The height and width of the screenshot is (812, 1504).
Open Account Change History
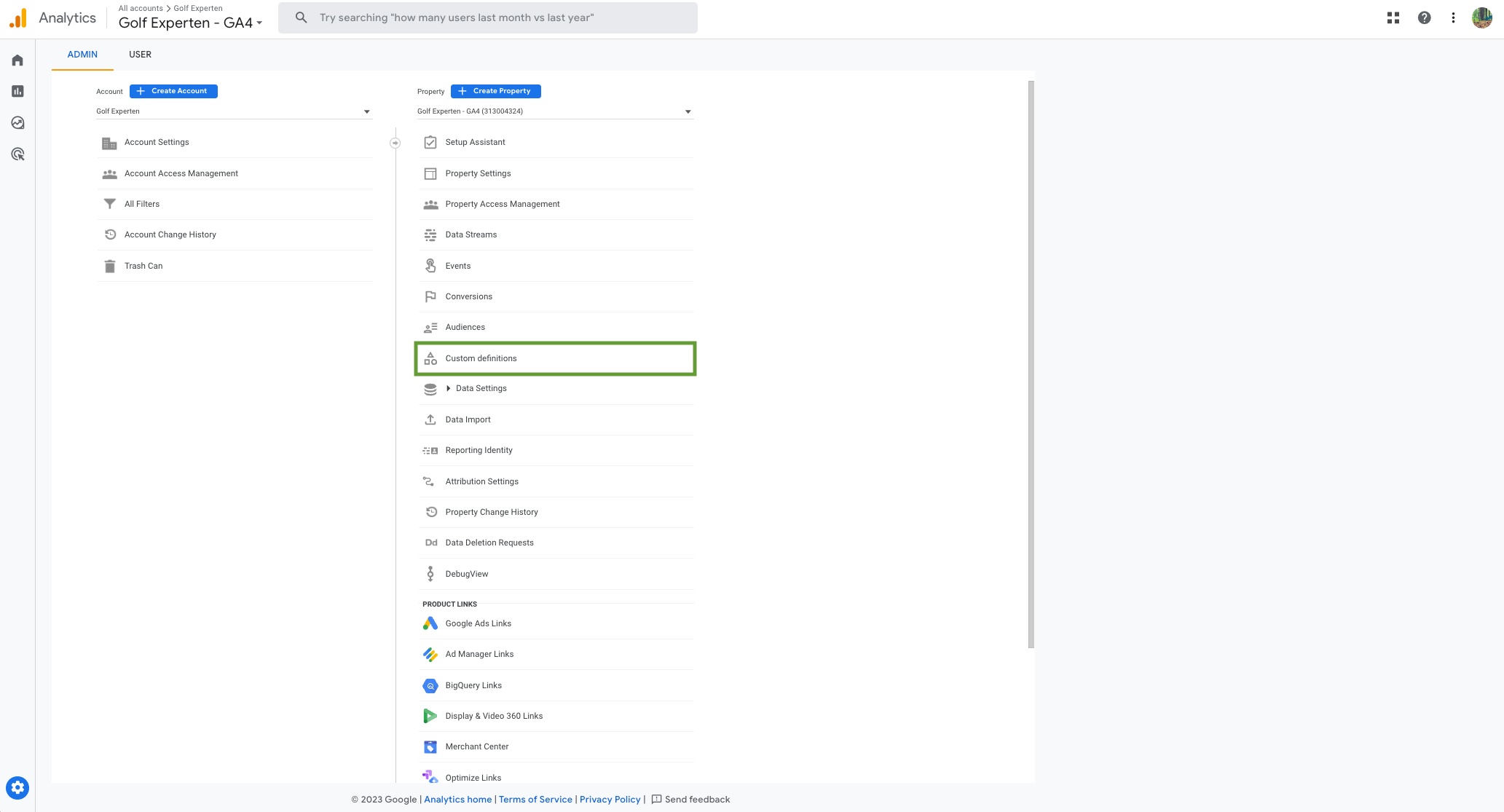pyautogui.click(x=235, y=234)
